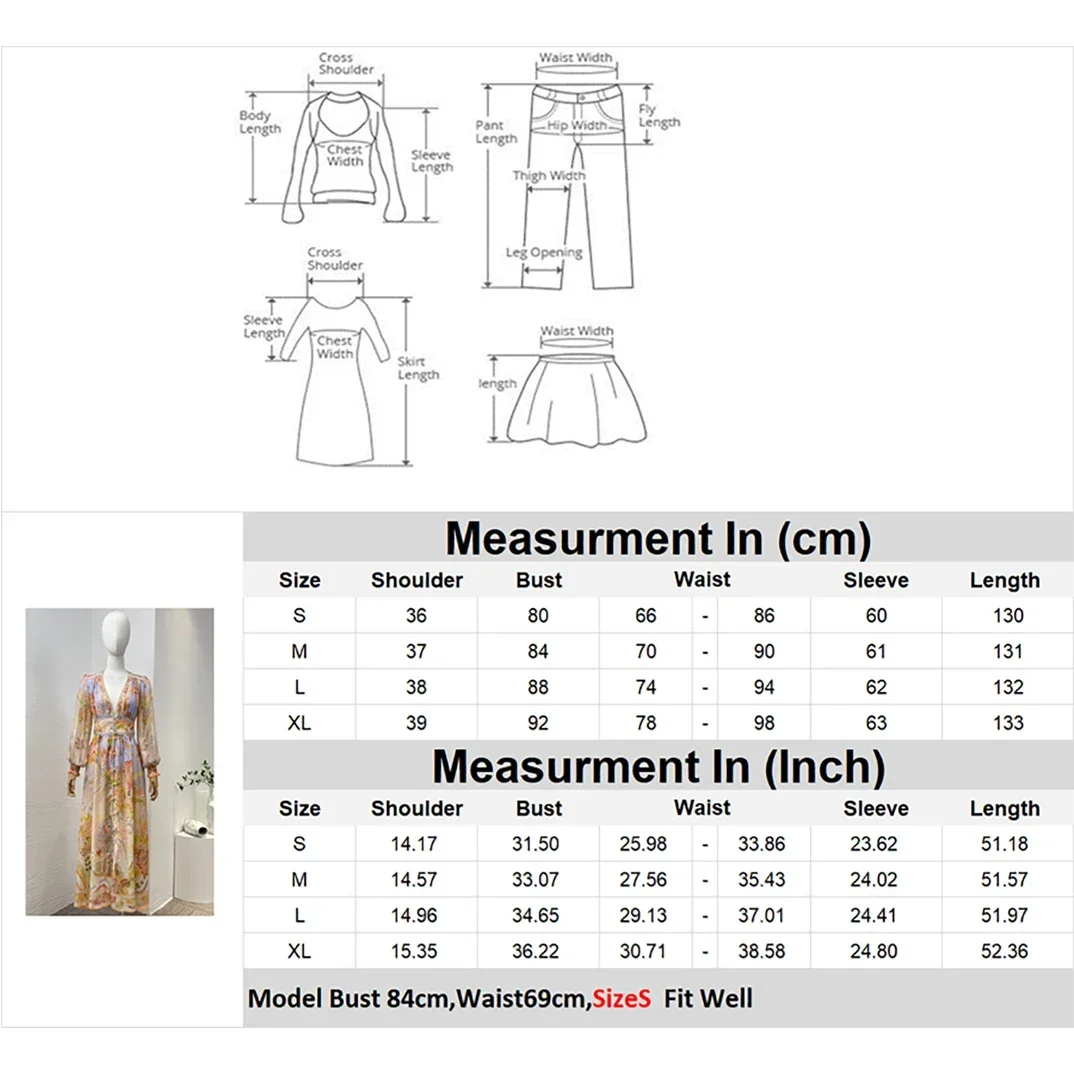
Task: Select bust value 34.65 in inch table
Action: pos(536,915)
